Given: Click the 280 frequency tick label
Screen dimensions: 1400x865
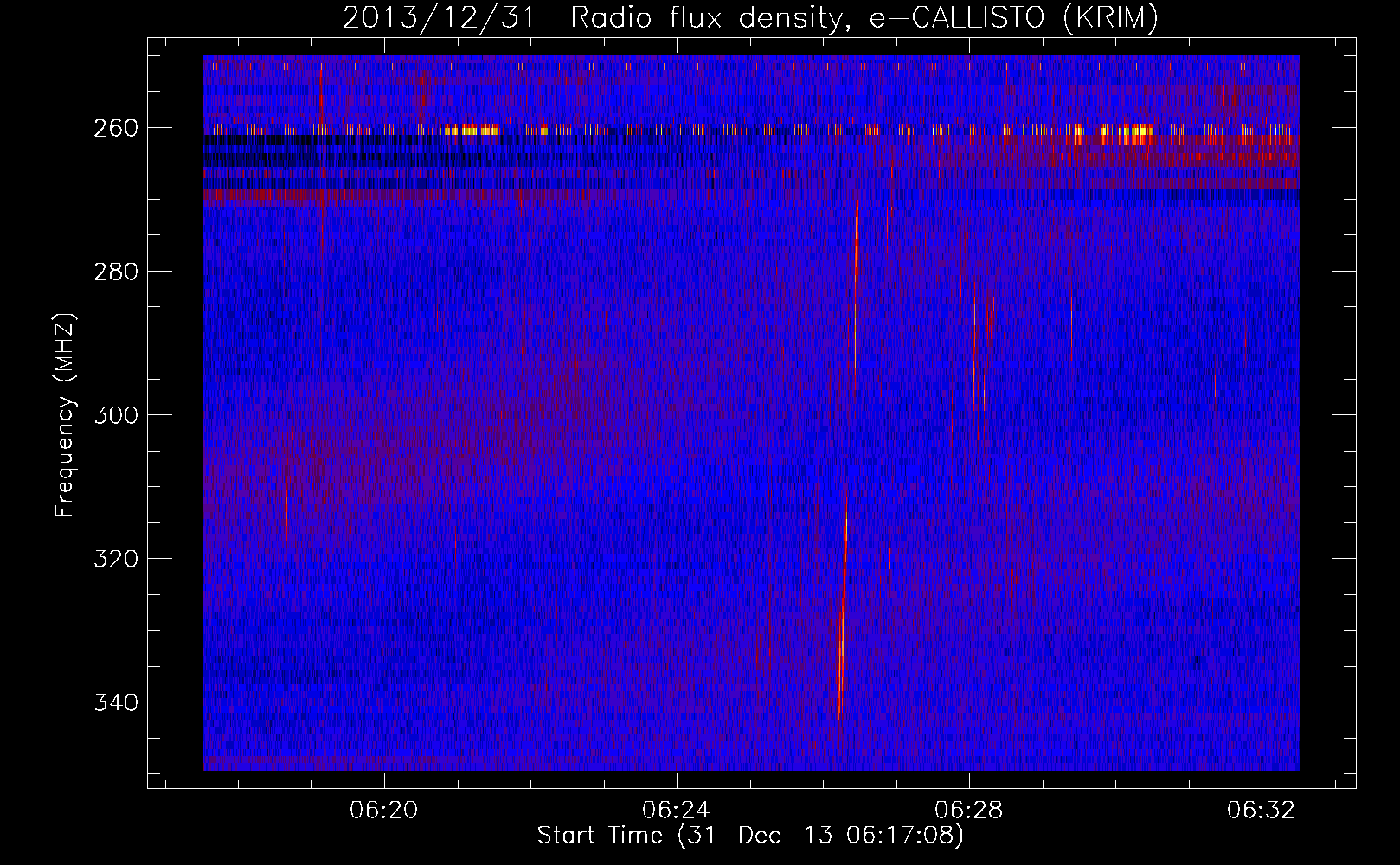Looking at the screenshot, I should pos(115,272).
